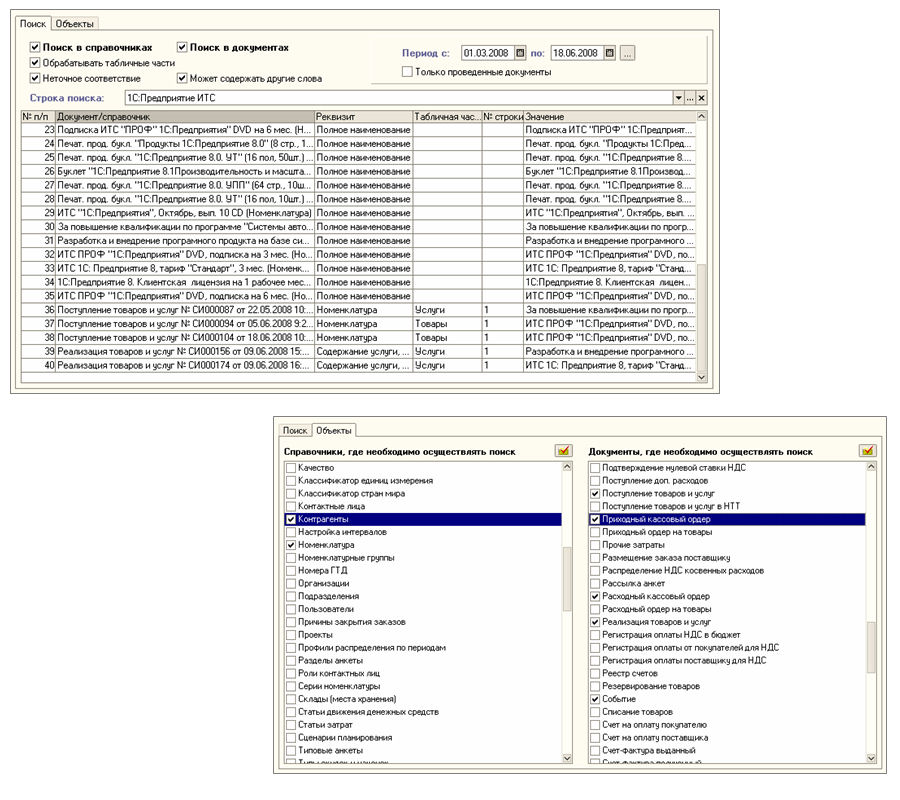Open calendar picker for end date 18.06.2008
Image resolution: width=900 pixels, height=800 pixels.
click(610, 53)
